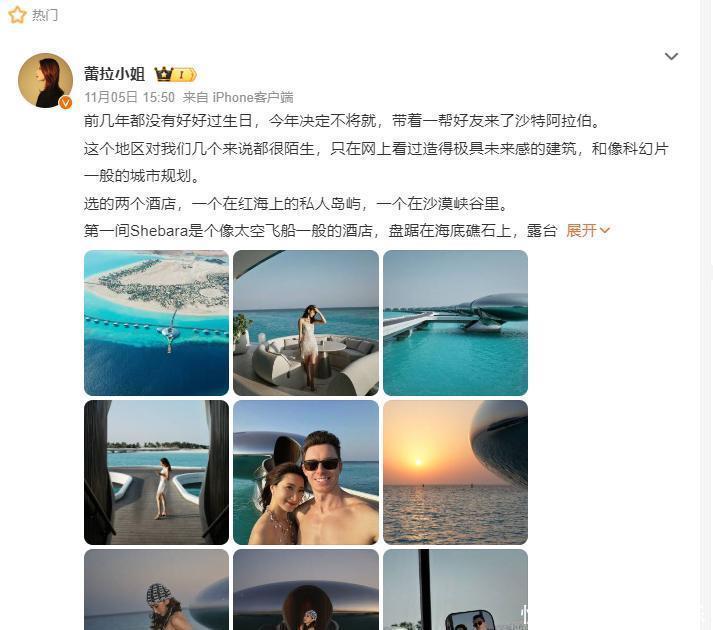
Task: Open the couple selfie photo
Action: click(306, 472)
